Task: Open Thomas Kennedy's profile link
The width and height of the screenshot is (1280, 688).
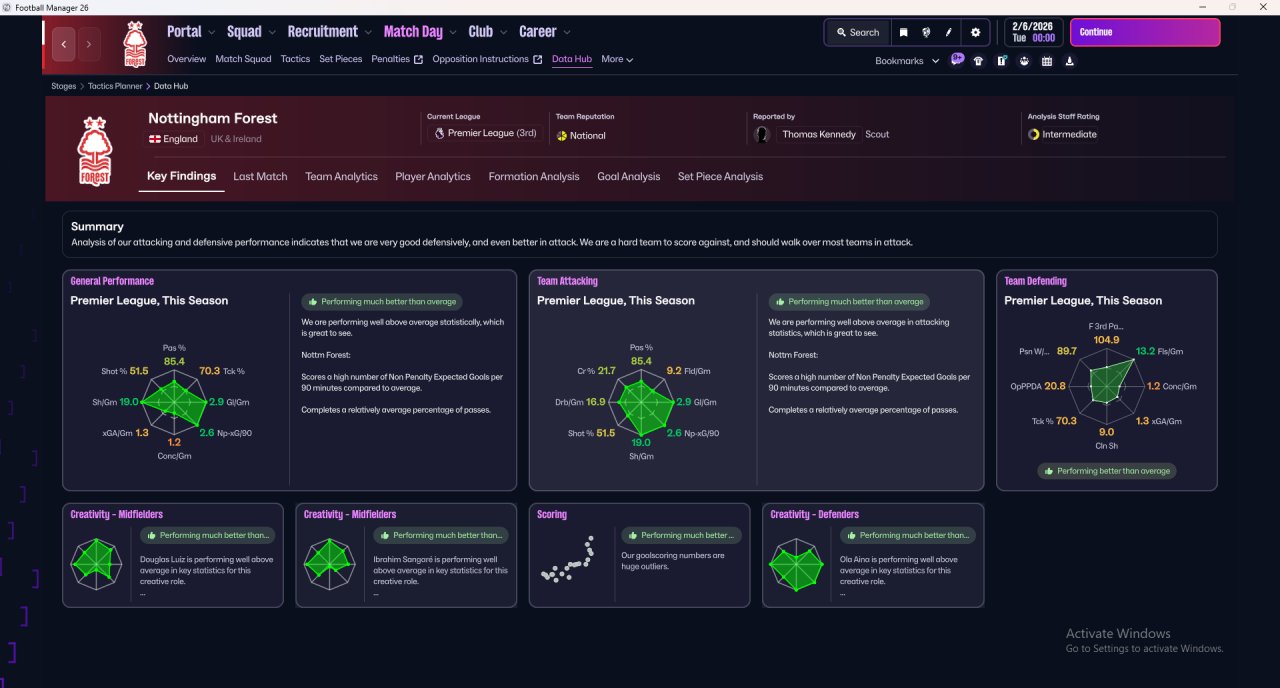Action: (x=819, y=134)
